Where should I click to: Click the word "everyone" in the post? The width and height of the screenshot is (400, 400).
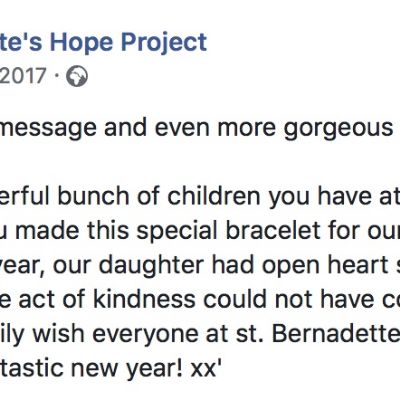point(145,335)
